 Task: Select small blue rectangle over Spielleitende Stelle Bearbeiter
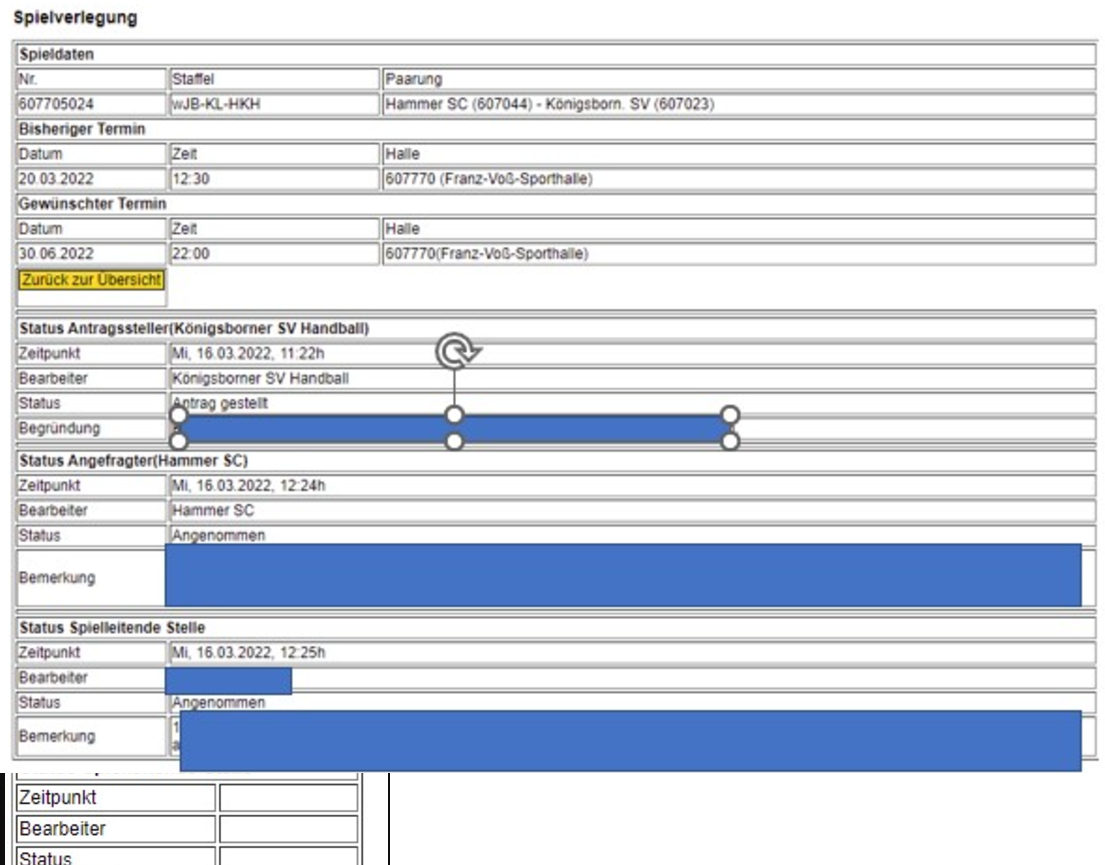tap(228, 681)
